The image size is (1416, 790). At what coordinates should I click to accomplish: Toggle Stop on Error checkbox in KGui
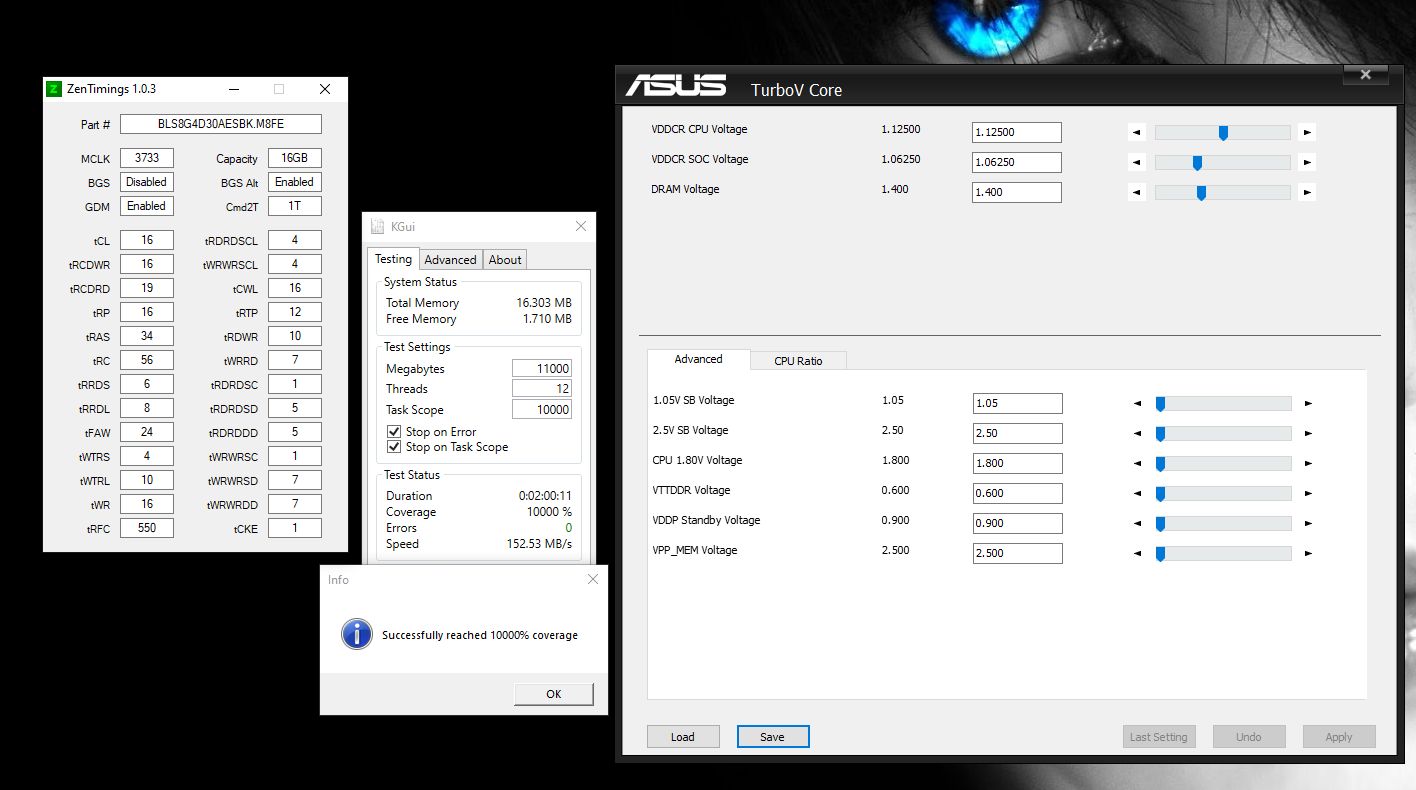coord(394,432)
